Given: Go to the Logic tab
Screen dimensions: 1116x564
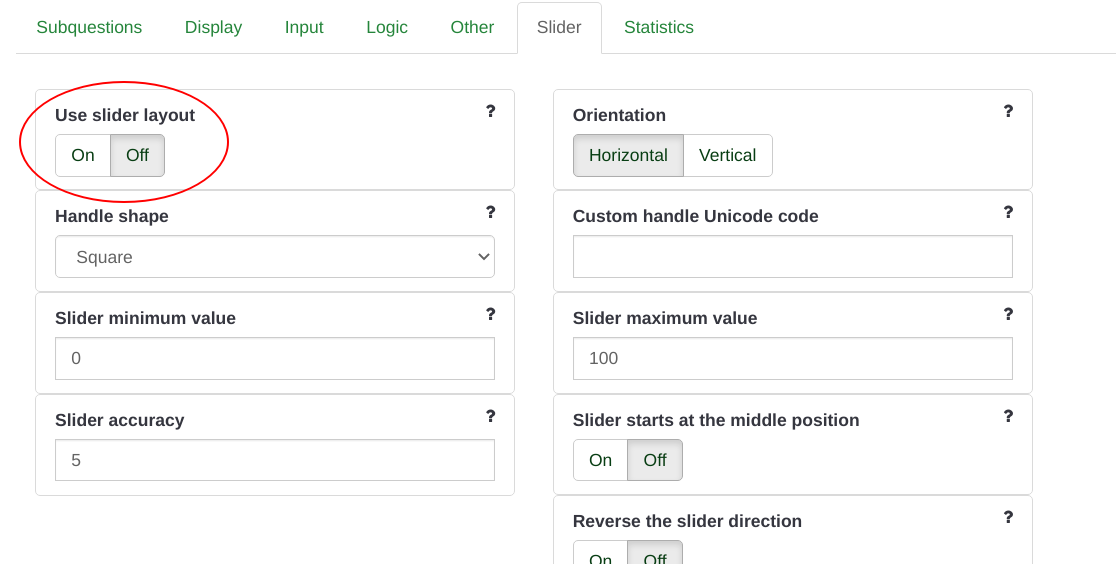Looking at the screenshot, I should pos(386,28).
